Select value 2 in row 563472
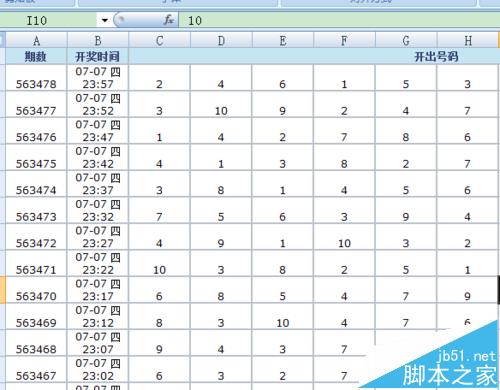Image resolution: width=500 pixels, height=390 pixels. tap(468, 237)
